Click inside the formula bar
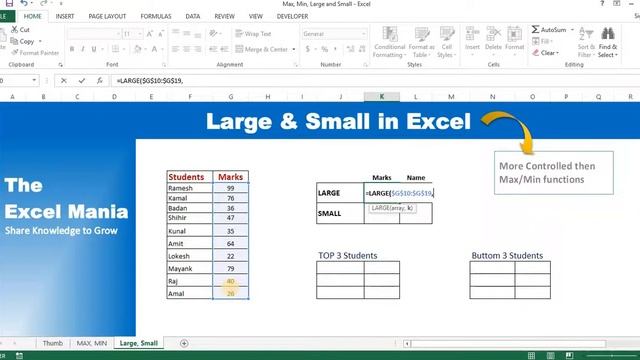This screenshot has width=640, height=360. [376, 81]
